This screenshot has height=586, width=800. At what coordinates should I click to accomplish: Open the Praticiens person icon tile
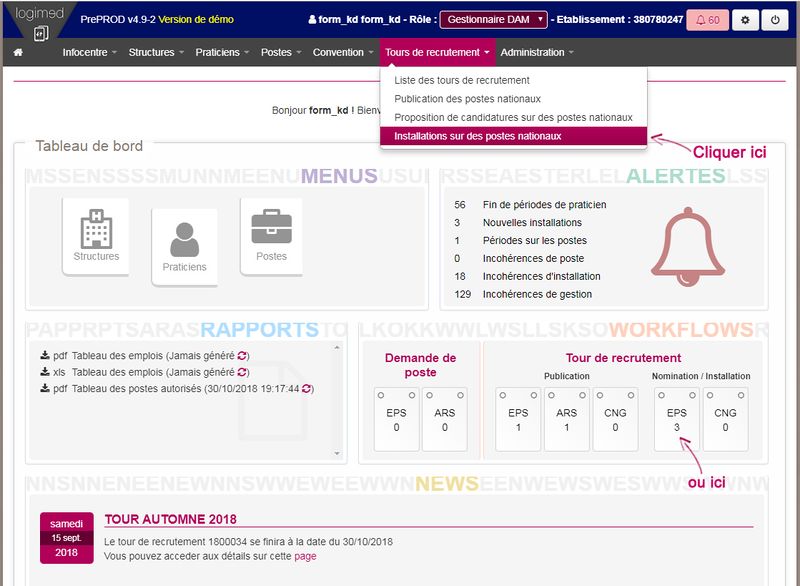pyautogui.click(x=184, y=247)
